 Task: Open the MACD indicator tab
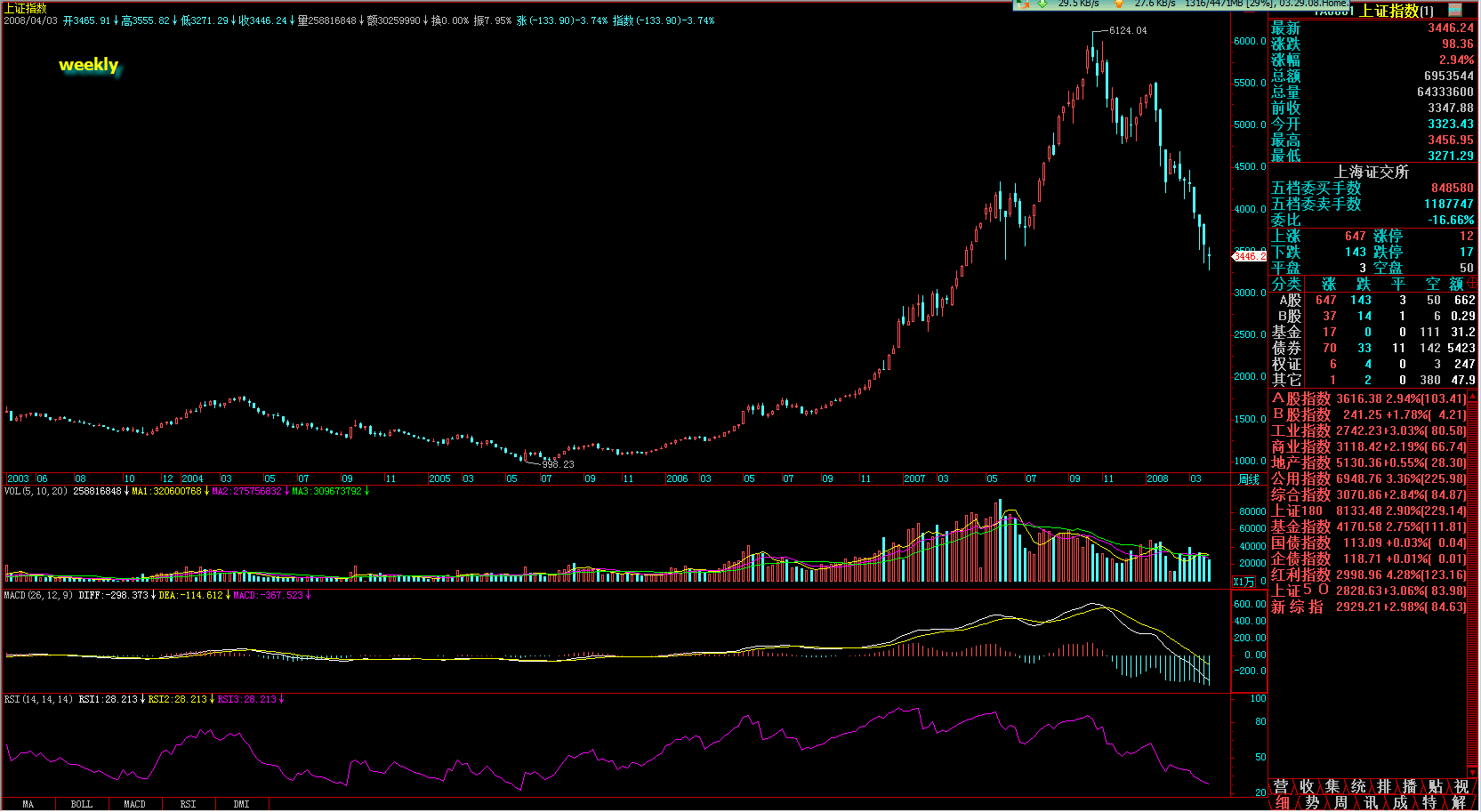(135, 804)
